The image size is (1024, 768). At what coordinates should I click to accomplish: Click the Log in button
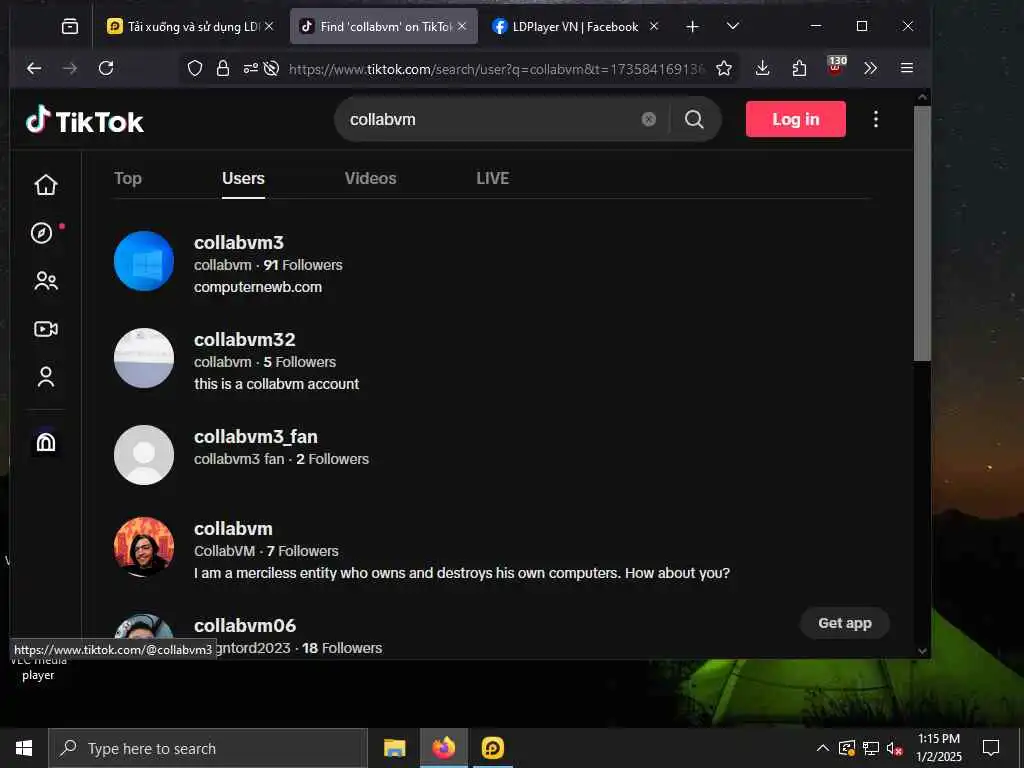pyautogui.click(x=795, y=119)
